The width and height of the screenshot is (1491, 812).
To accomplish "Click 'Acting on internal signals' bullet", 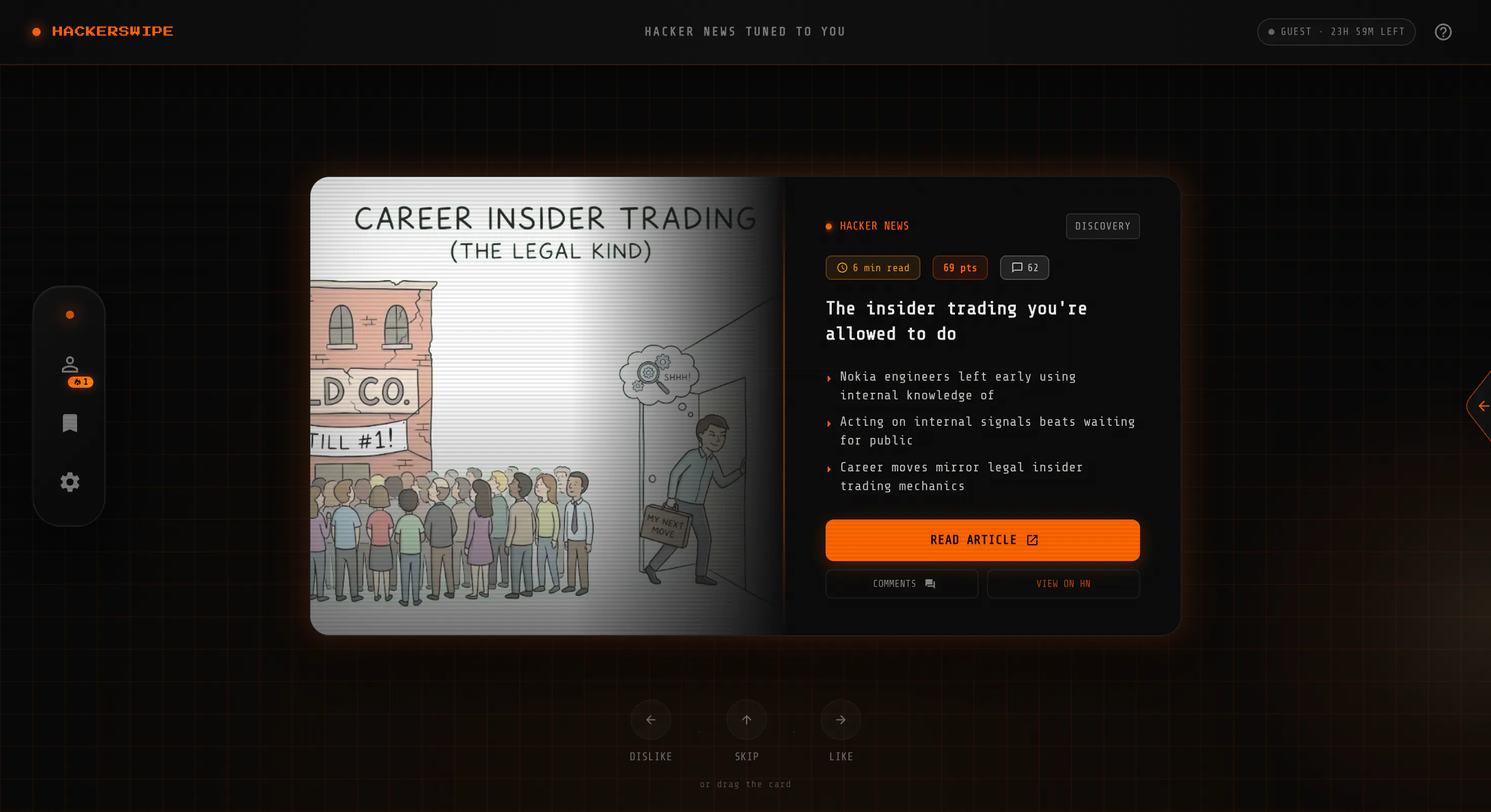I will 987,431.
